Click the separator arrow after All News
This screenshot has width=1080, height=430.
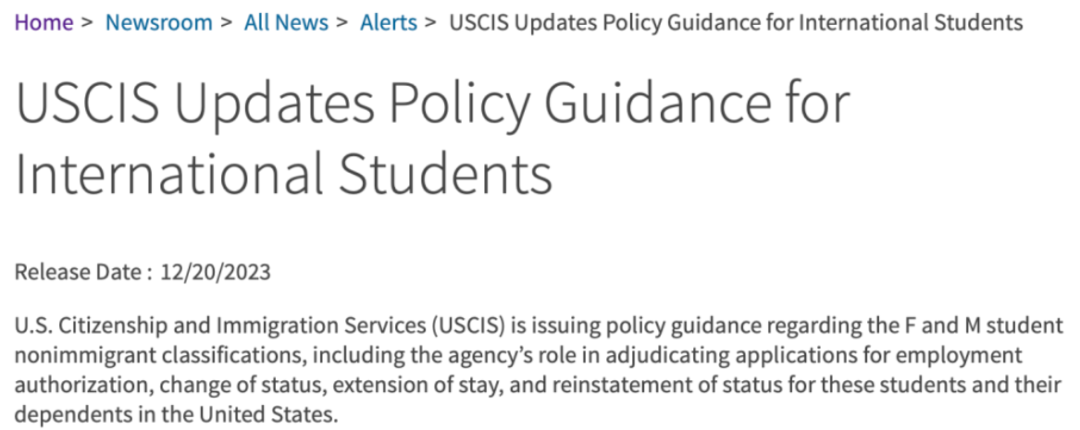click(345, 22)
